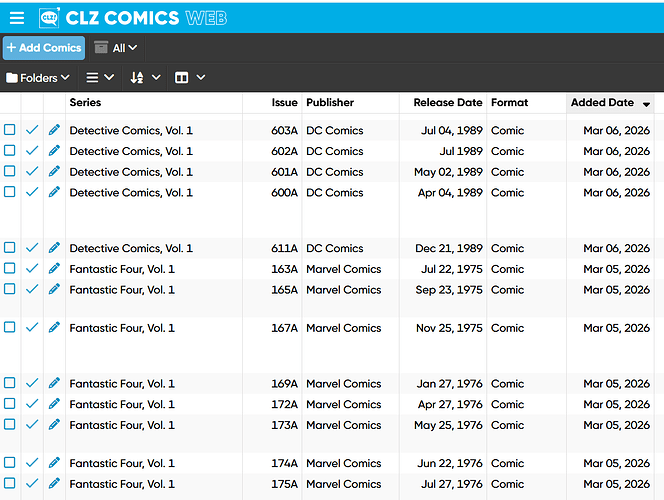Click the edit pencil for Fantastic Four 175A

click(54, 483)
